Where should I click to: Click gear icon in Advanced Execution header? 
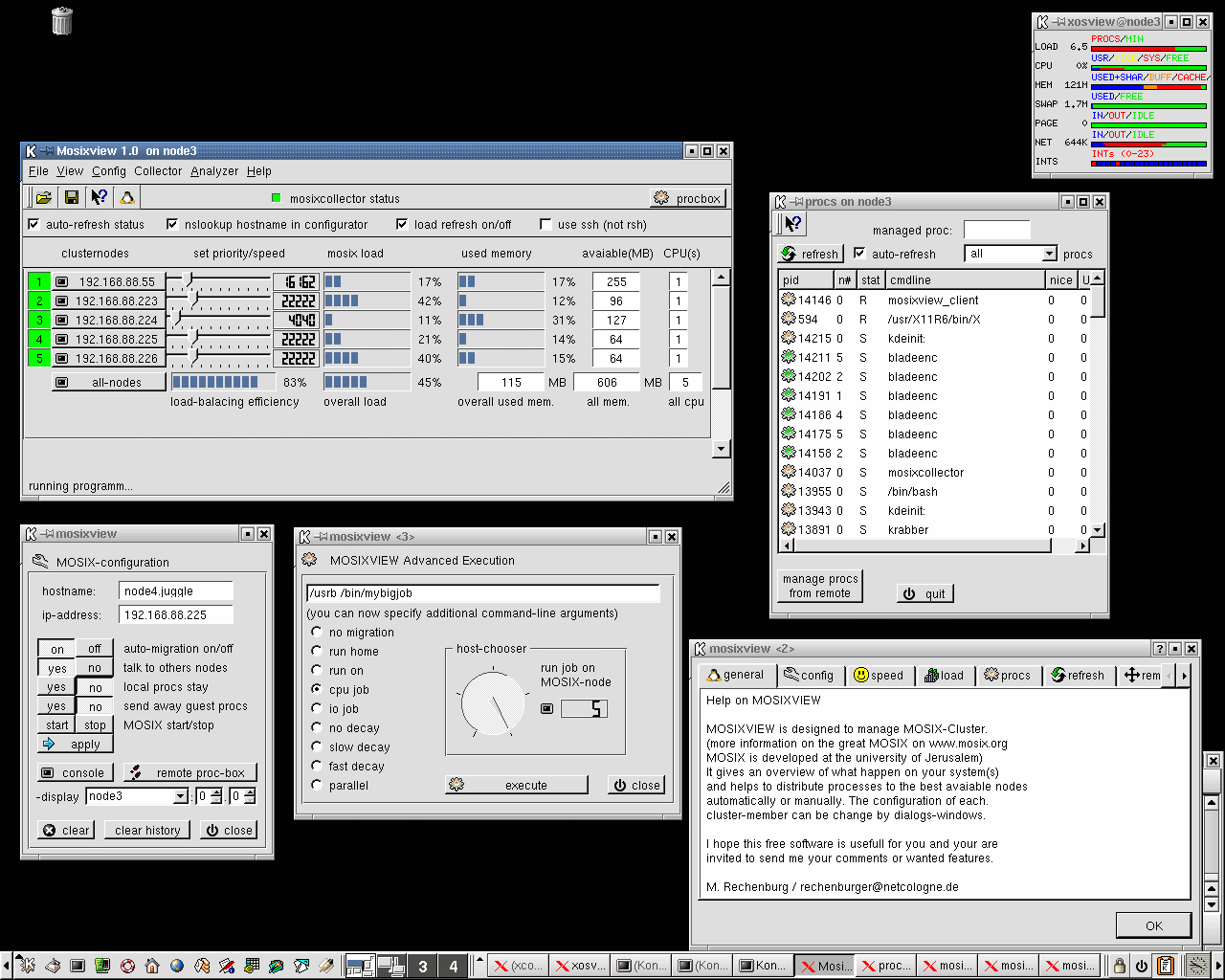(309, 560)
